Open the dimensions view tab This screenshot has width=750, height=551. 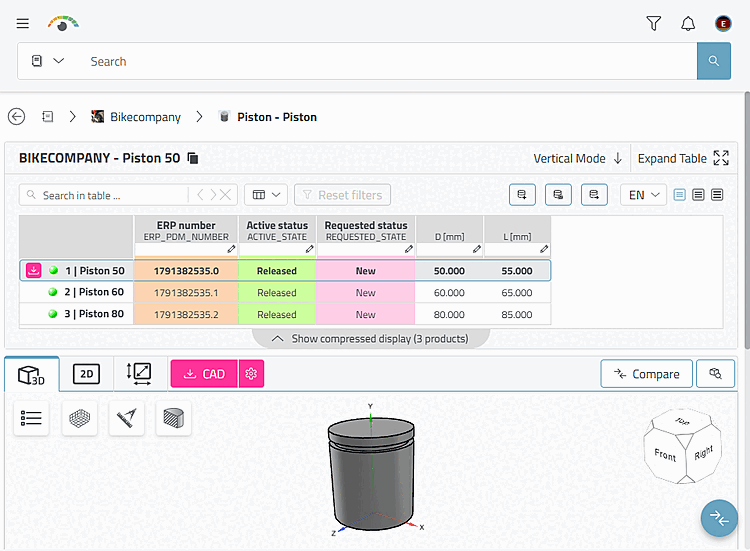click(139, 374)
